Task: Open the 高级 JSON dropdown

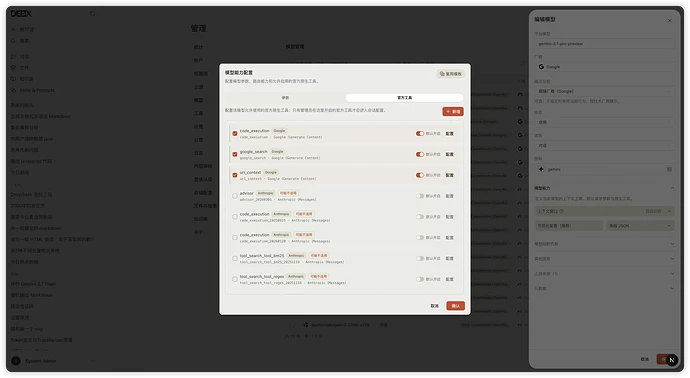Action: pos(640,226)
